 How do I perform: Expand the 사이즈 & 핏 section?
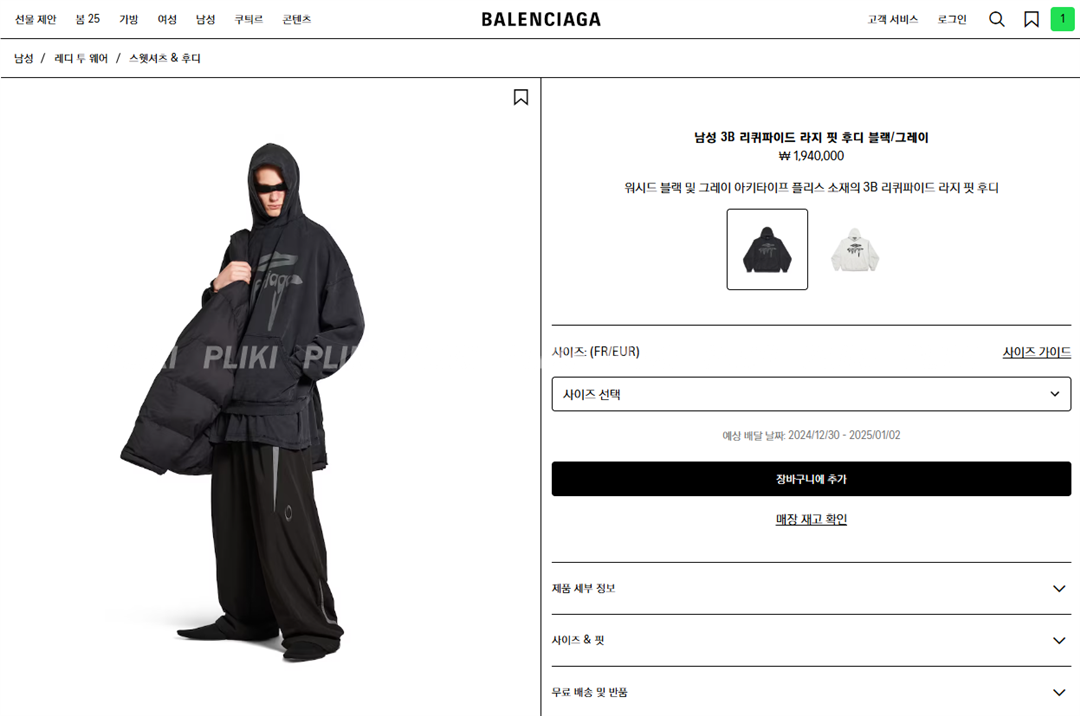tap(811, 640)
